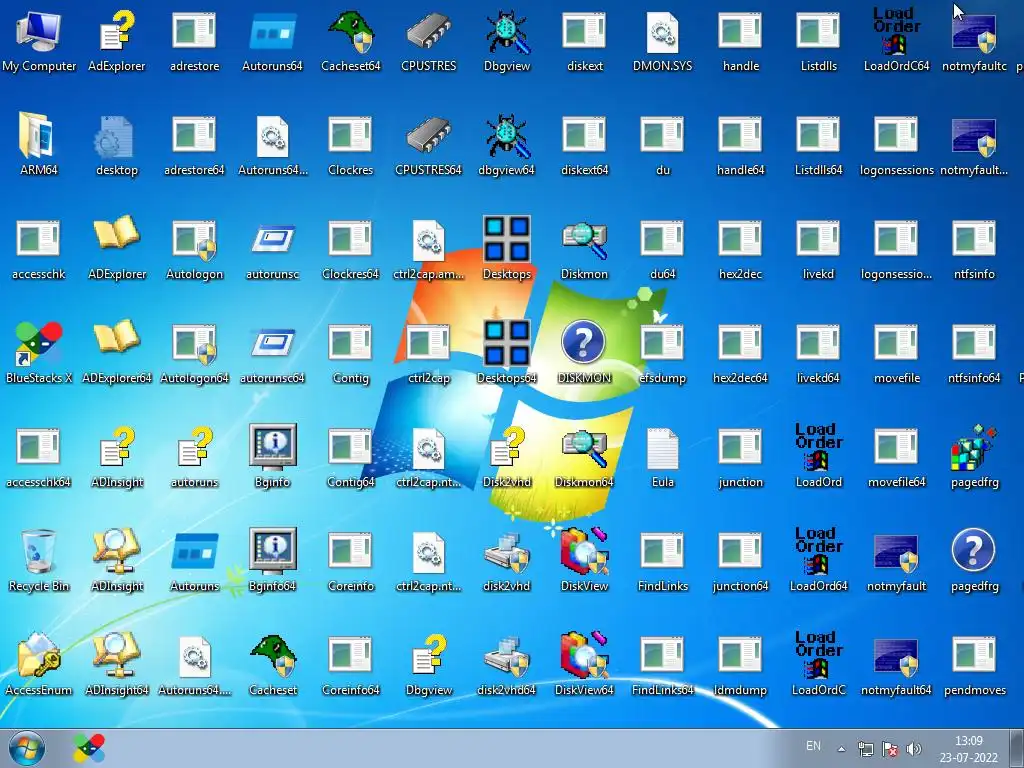The width and height of the screenshot is (1024, 768).
Task: Select the Cacheset64 chameleon icon
Action: [x=351, y=40]
